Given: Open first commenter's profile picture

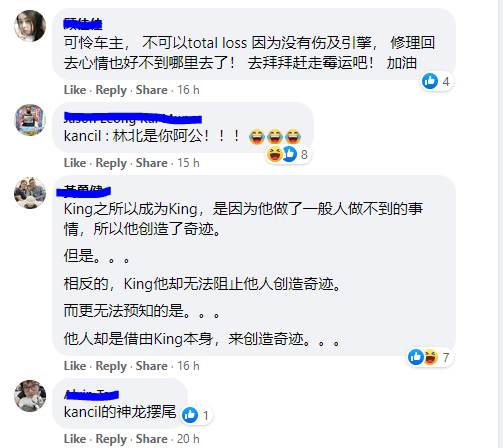Looking at the screenshot, I should [x=30, y=26].
